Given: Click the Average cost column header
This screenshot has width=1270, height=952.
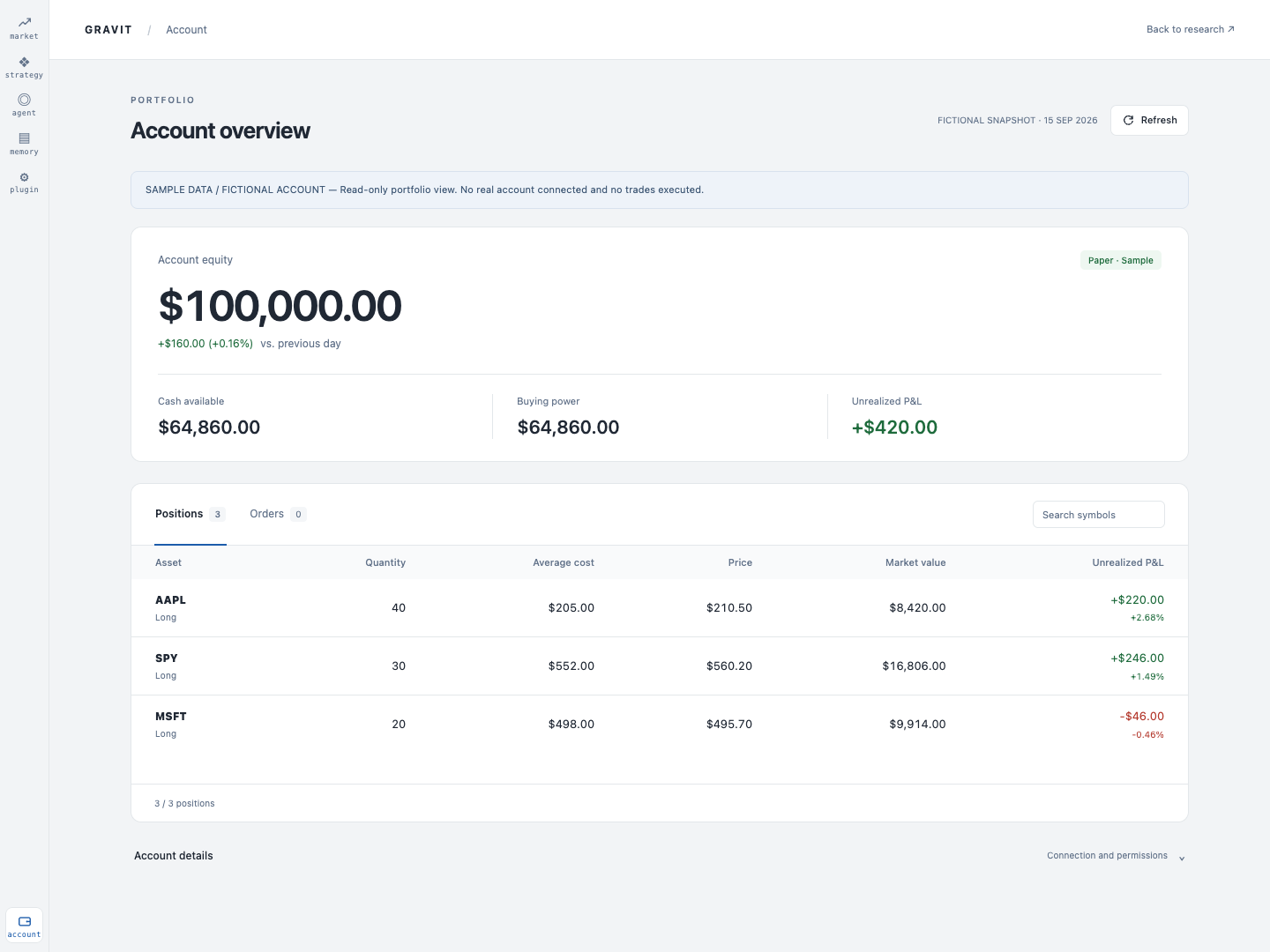Looking at the screenshot, I should coord(564,562).
